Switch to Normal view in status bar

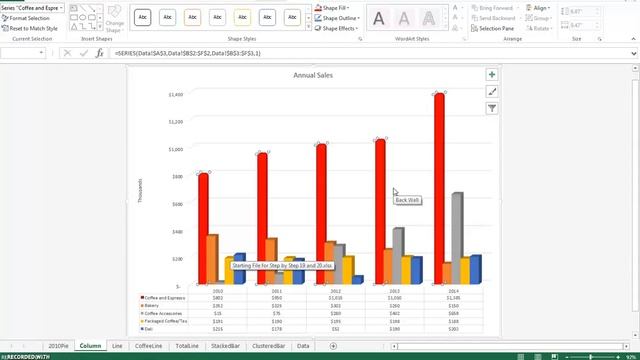tap(521, 357)
